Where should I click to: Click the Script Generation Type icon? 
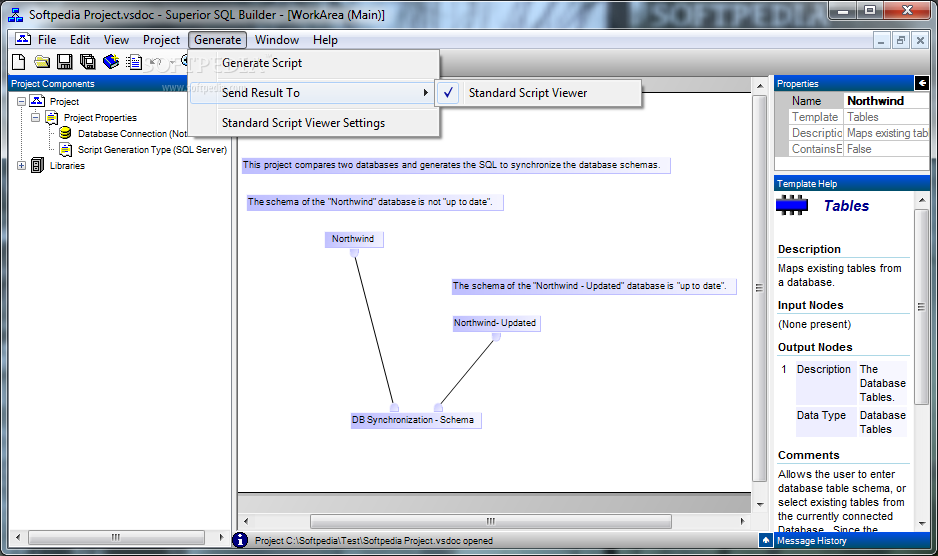[65, 150]
